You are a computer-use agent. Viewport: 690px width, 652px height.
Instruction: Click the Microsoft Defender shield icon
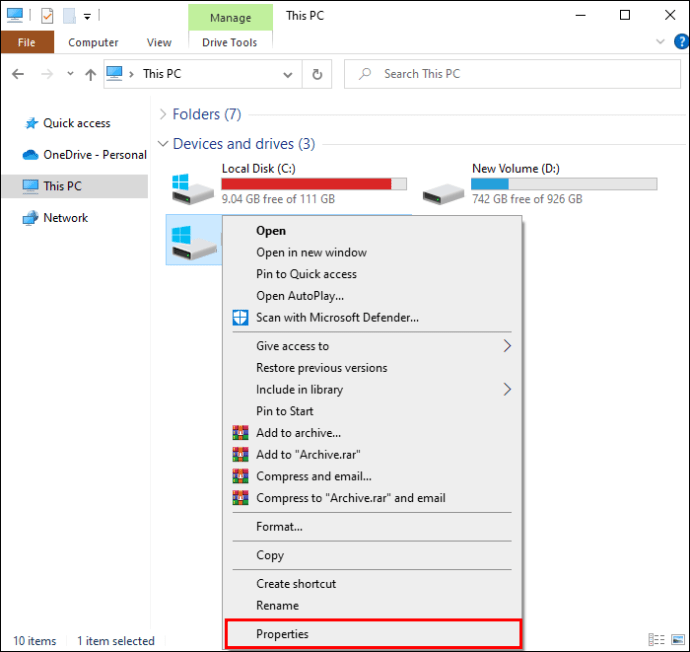click(x=240, y=318)
